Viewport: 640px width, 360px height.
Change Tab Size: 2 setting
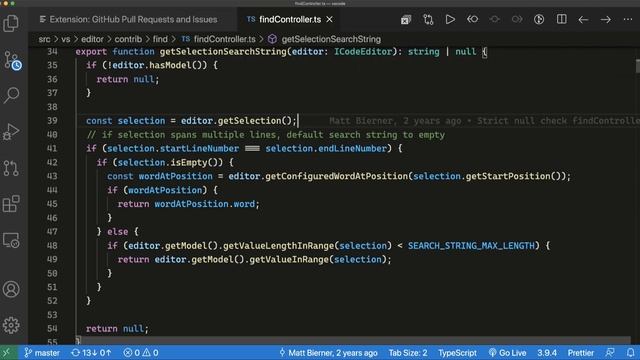(x=408, y=353)
